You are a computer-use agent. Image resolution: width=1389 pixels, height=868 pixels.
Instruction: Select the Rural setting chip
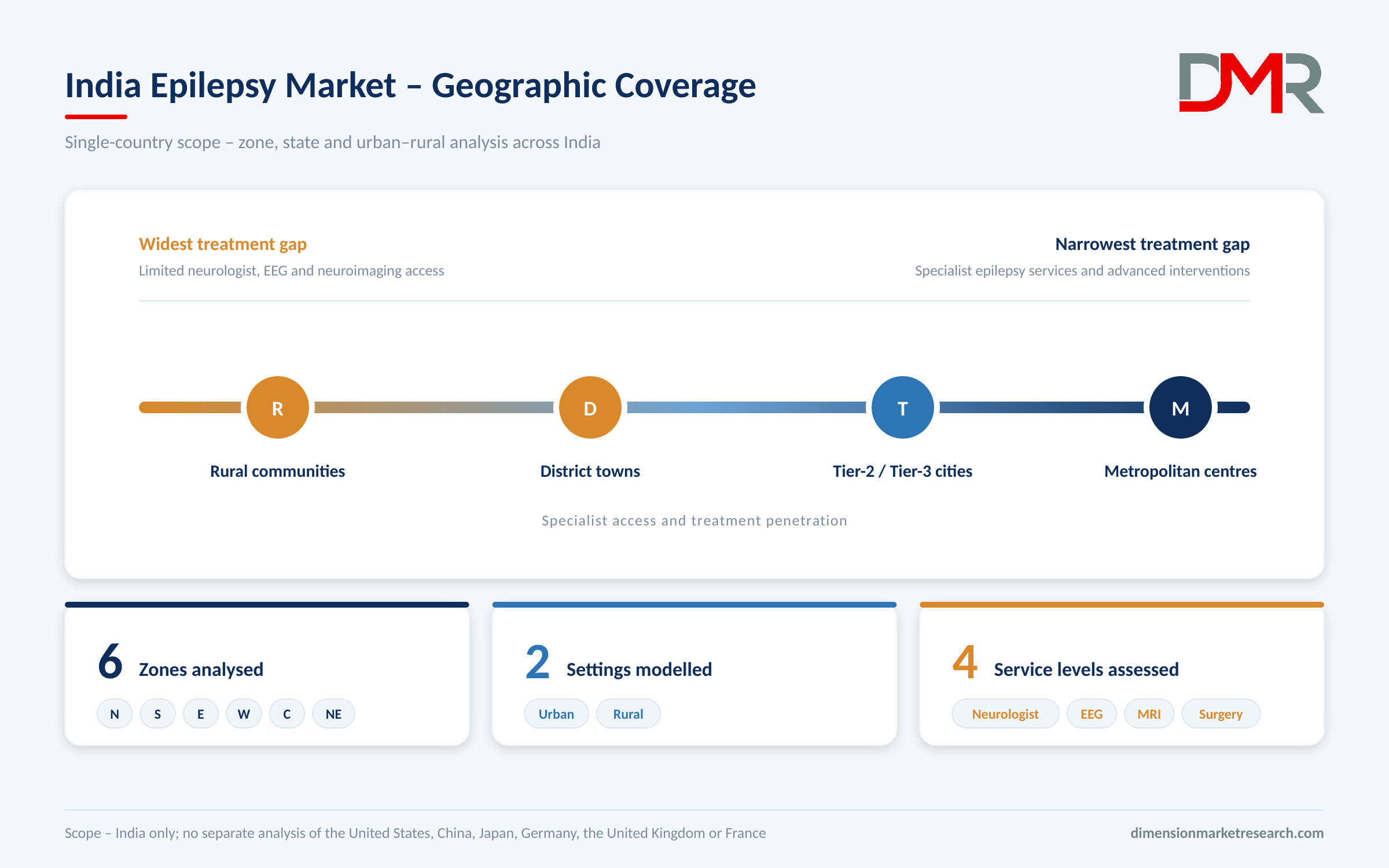(x=628, y=713)
